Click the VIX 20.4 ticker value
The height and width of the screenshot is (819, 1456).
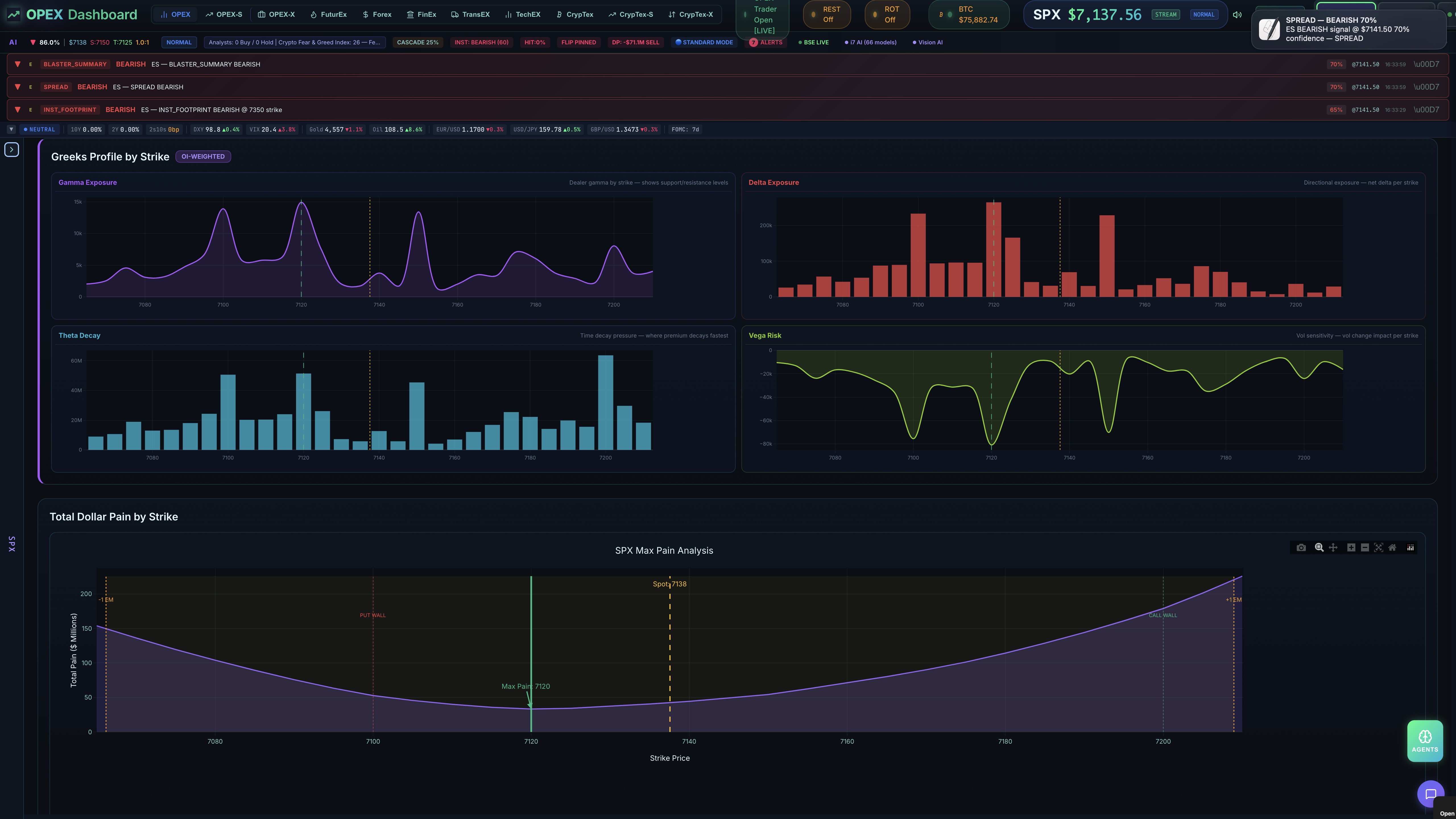[x=272, y=129]
